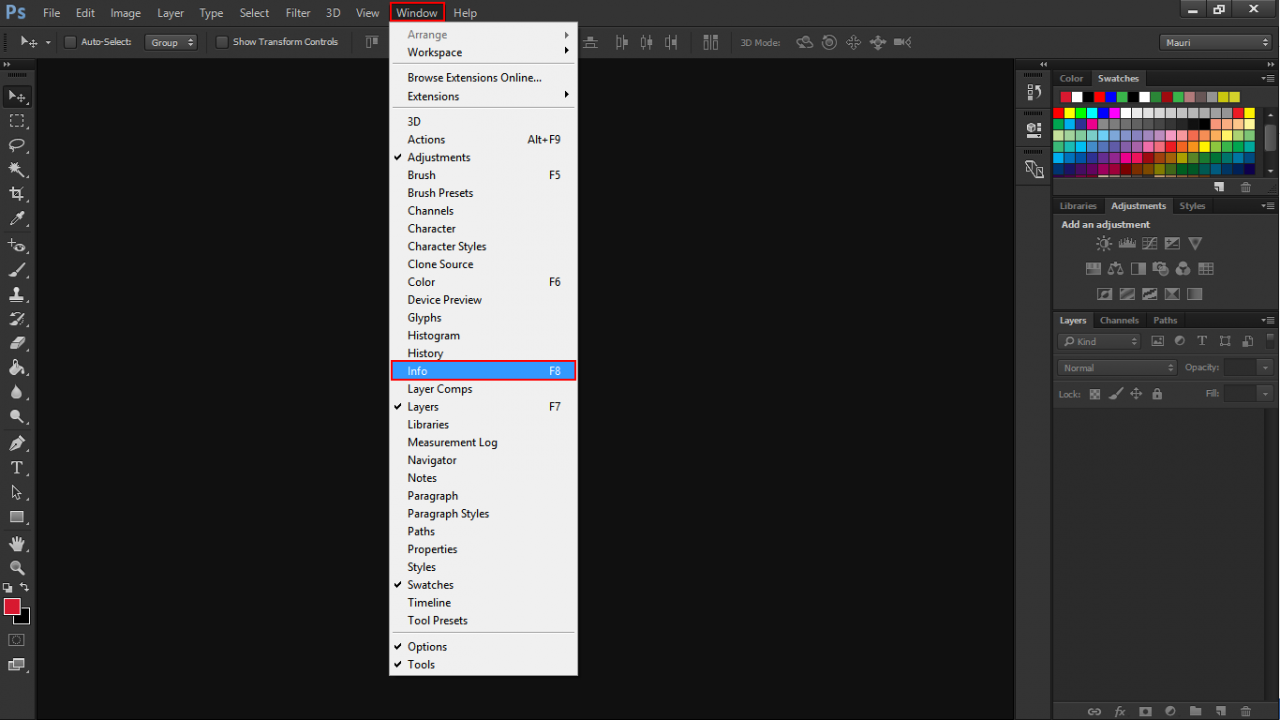This screenshot has height=720, width=1280.
Task: Open the Auto-Select Group dropdown
Action: point(171,42)
